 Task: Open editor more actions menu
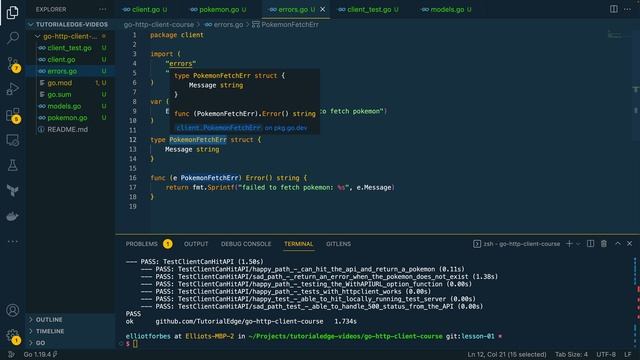coord(627,9)
